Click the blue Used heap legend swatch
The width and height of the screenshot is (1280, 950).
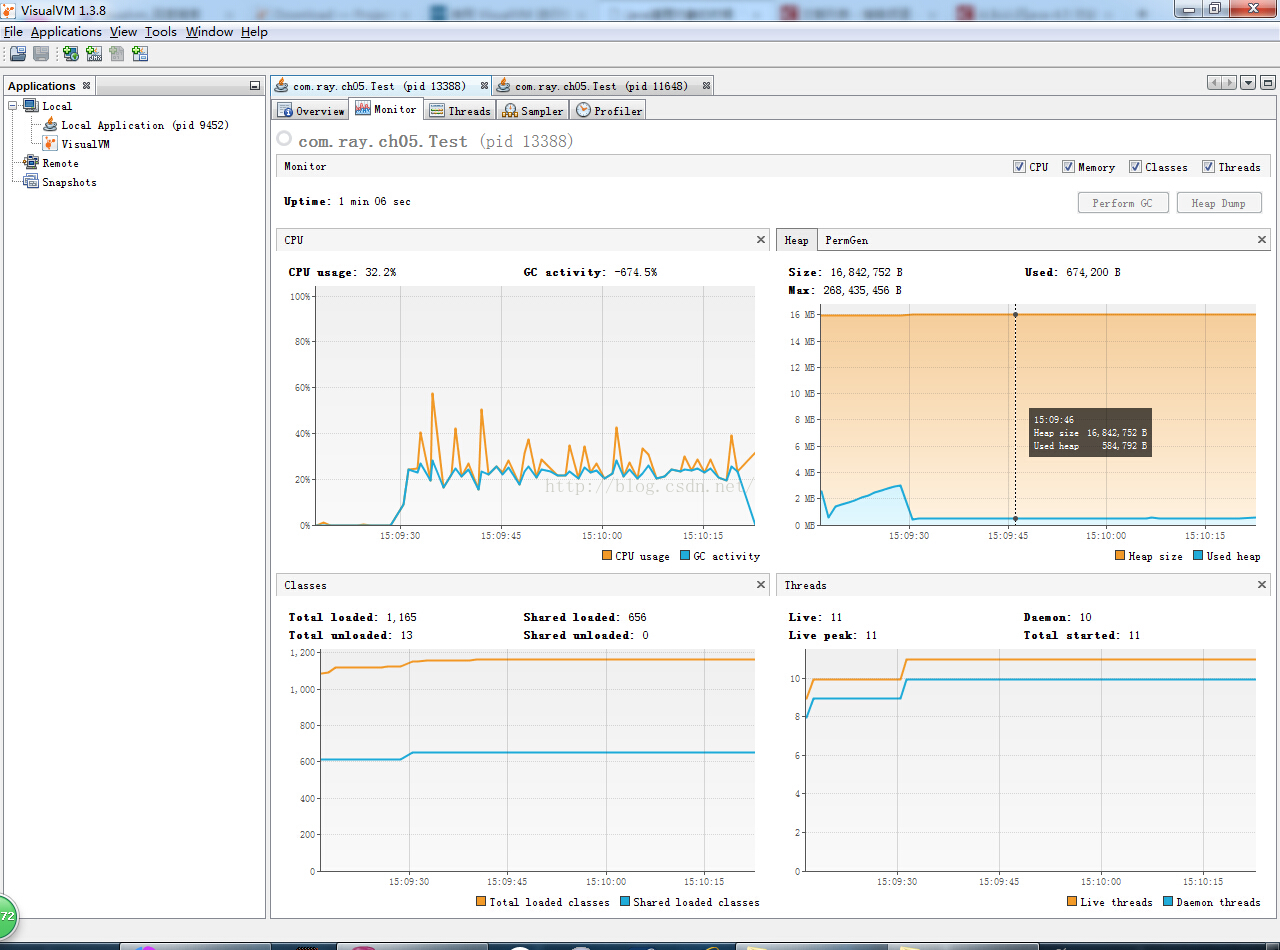coord(1198,556)
